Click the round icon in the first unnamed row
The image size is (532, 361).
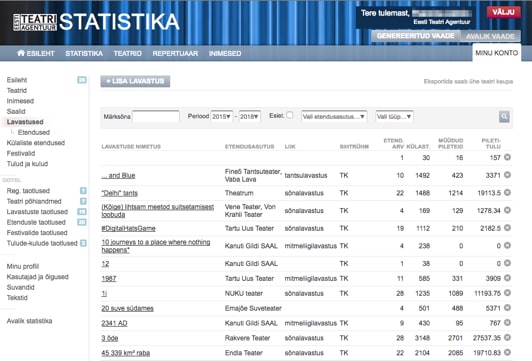click(507, 157)
